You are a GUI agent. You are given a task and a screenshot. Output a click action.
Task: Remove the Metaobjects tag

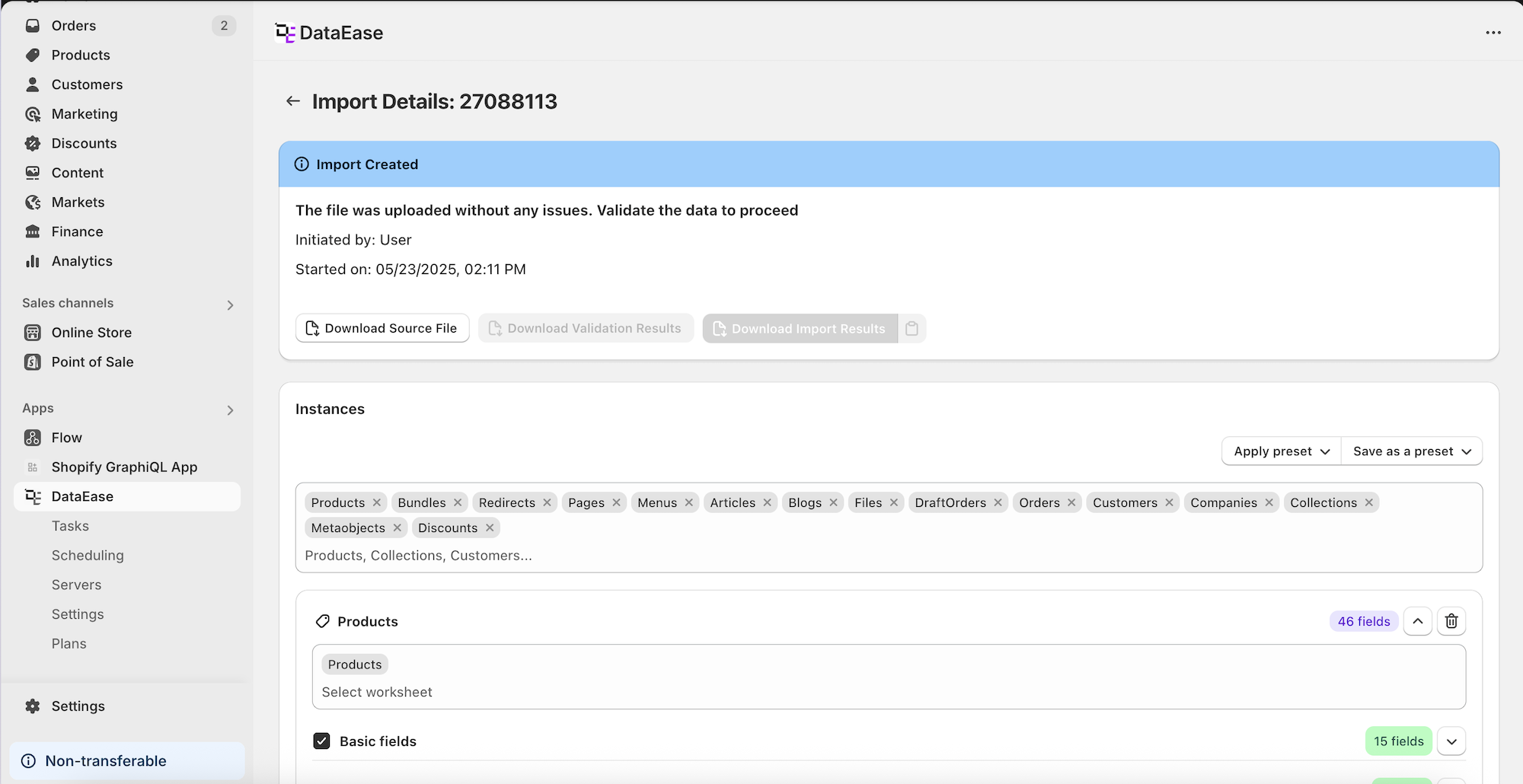point(397,527)
